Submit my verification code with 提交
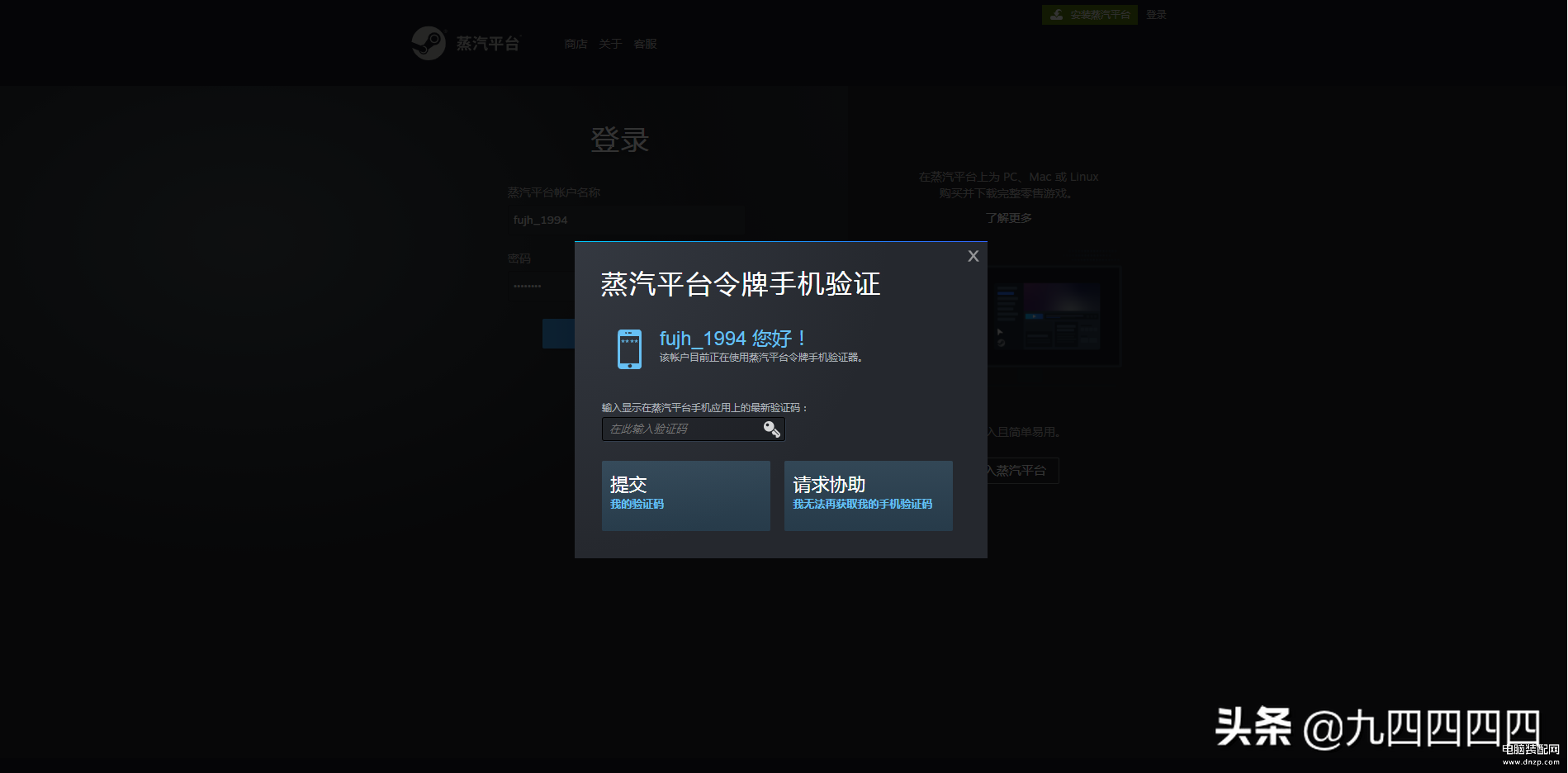Screen dimensions: 1568x773 point(685,496)
